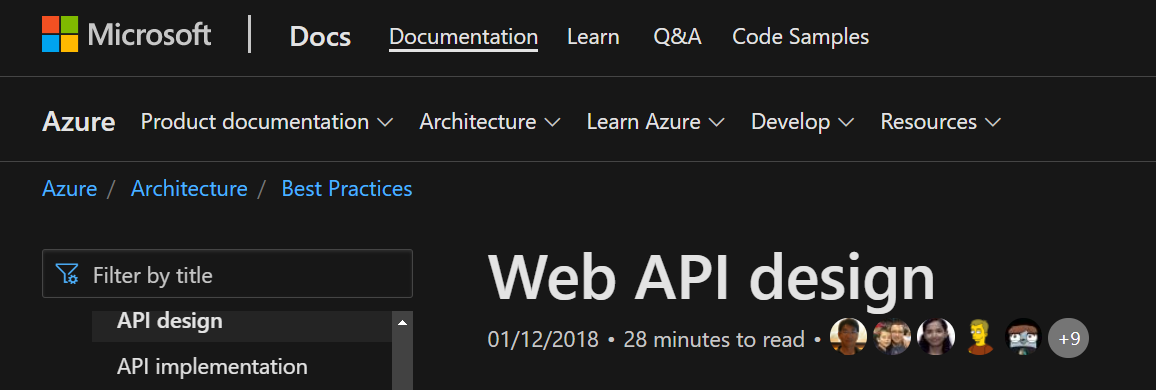Click the third contributor avatar
The height and width of the screenshot is (390, 1156).
click(936, 337)
